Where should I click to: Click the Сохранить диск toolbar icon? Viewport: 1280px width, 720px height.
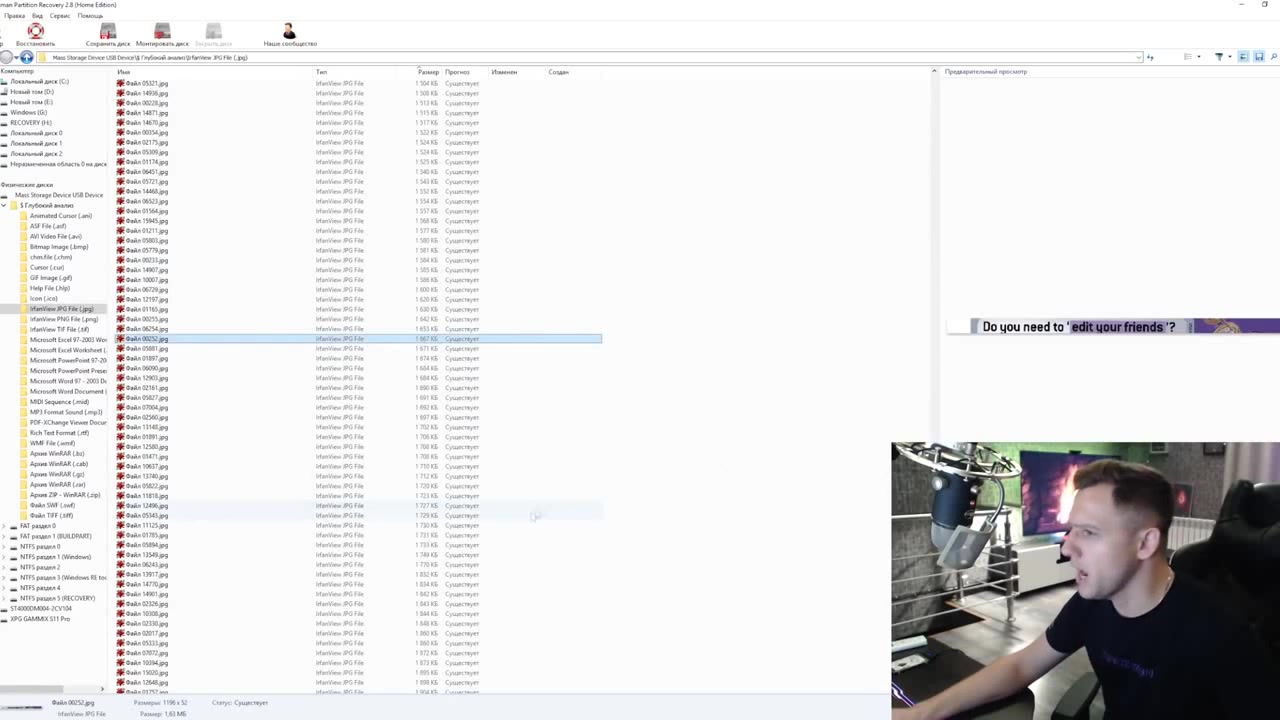tap(108, 31)
